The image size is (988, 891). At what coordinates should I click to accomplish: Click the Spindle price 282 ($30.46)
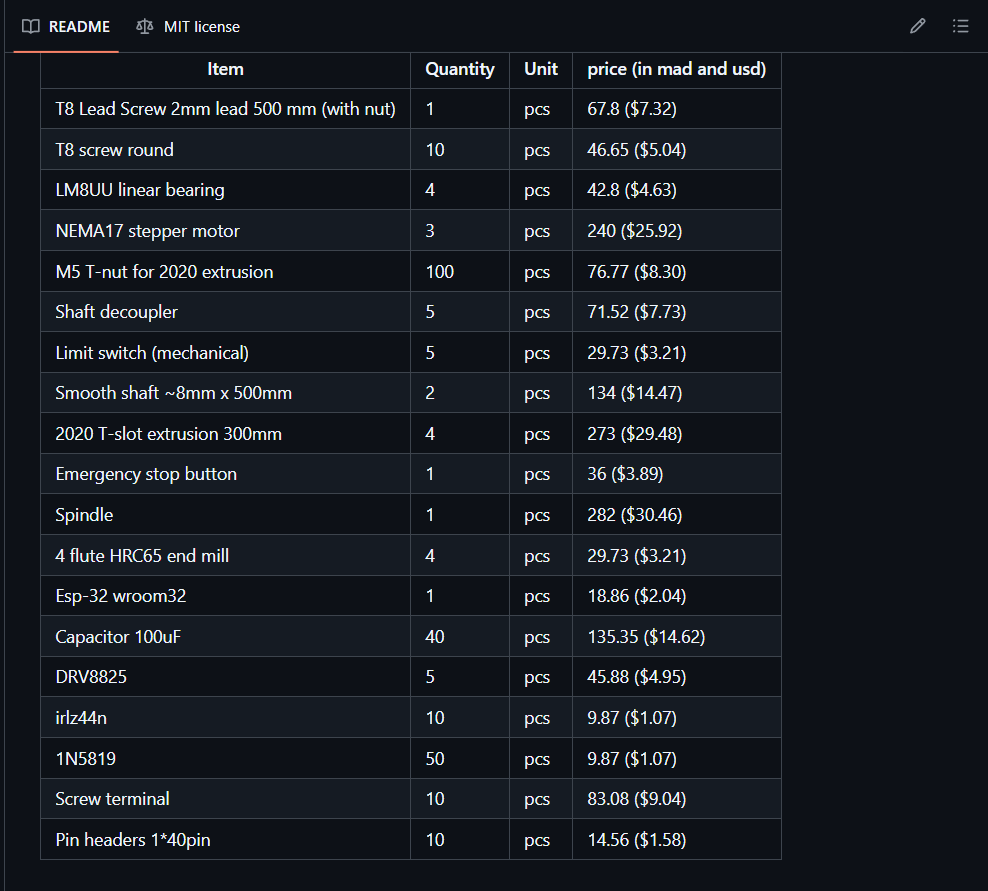click(635, 515)
